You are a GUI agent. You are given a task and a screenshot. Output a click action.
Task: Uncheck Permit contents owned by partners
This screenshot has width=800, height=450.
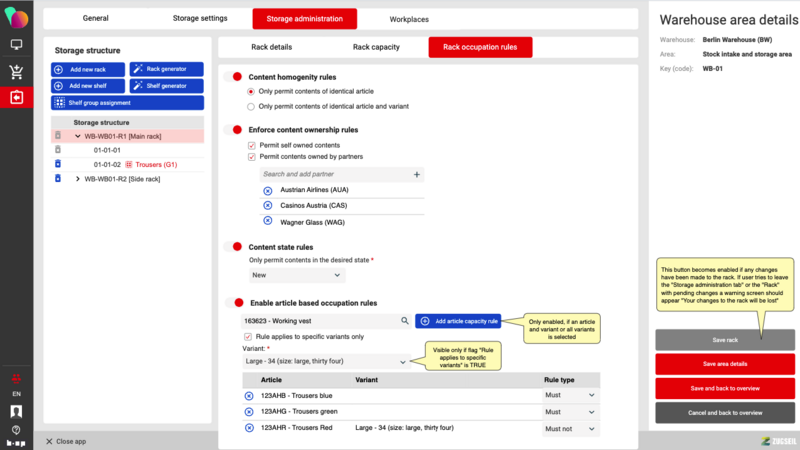(251, 157)
